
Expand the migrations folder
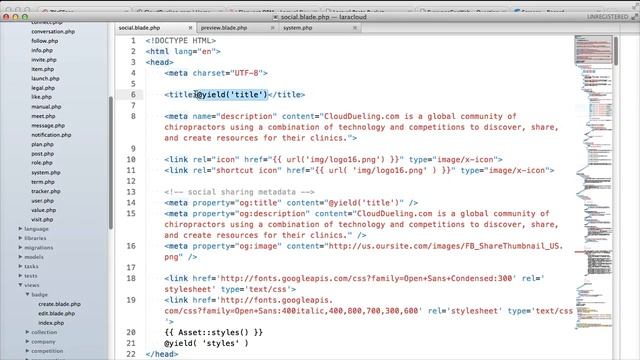20,247
